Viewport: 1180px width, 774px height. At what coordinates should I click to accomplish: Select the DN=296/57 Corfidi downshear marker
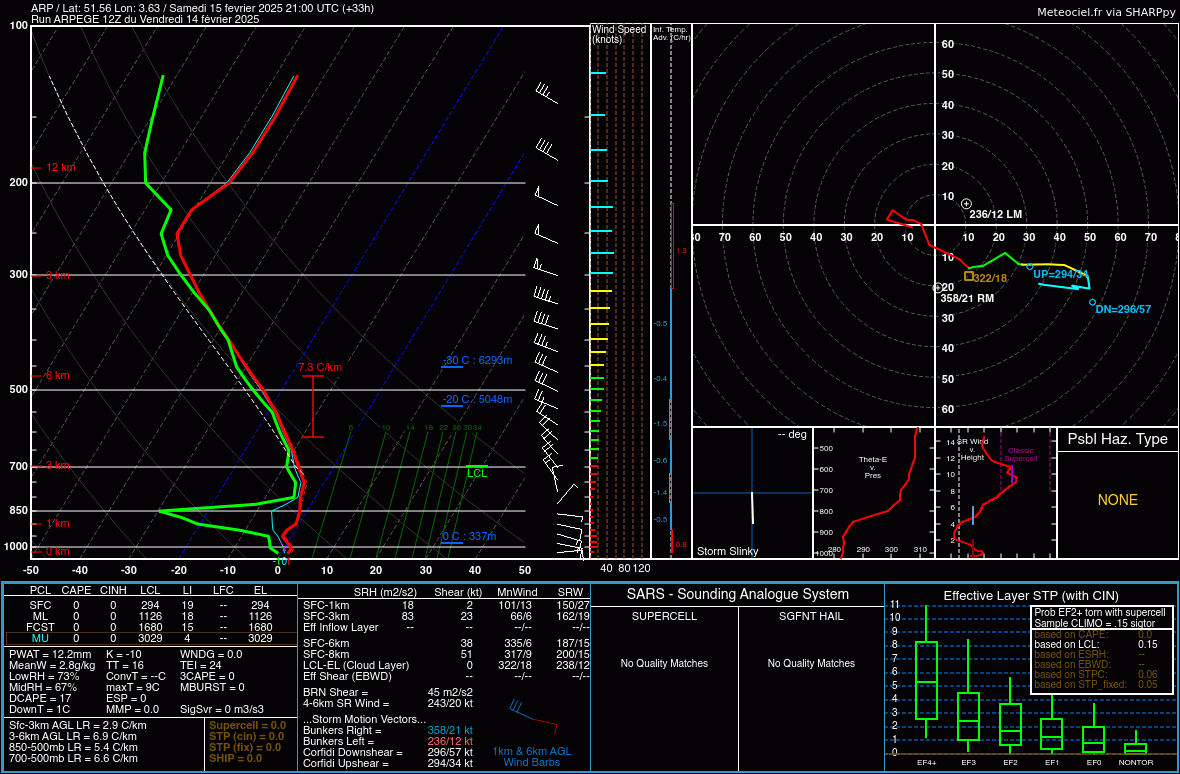1092,302
